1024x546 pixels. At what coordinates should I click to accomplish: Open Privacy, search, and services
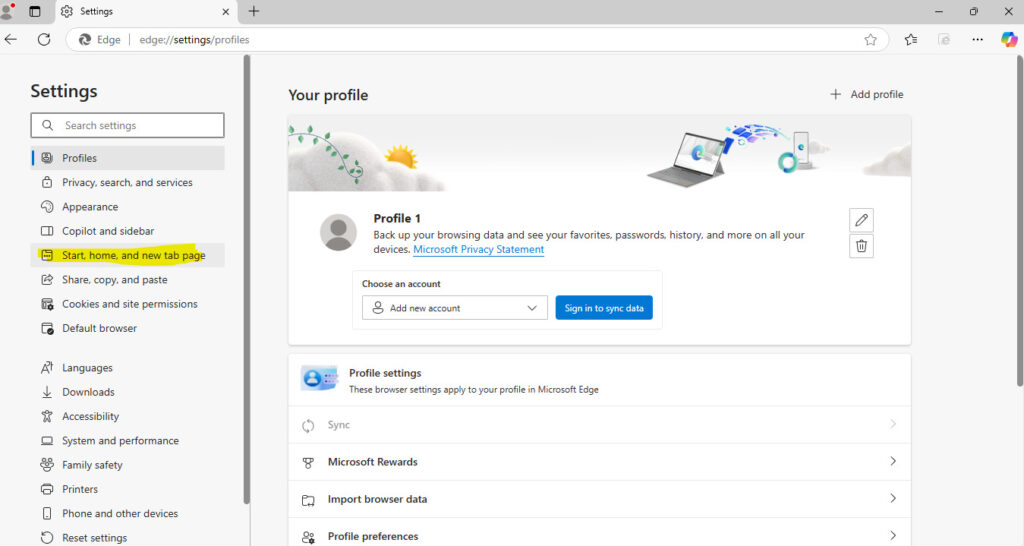tap(127, 182)
